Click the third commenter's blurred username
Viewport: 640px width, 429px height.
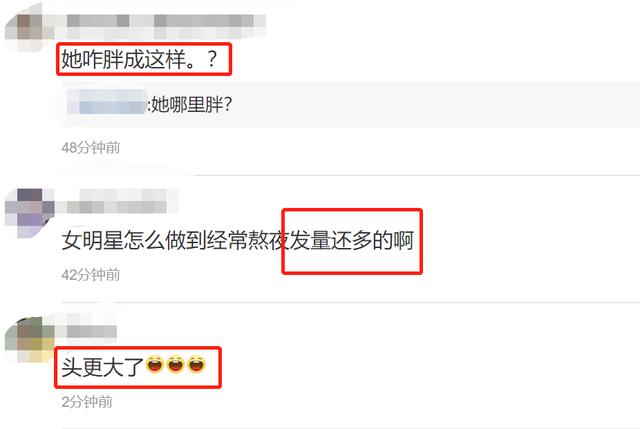91,331
